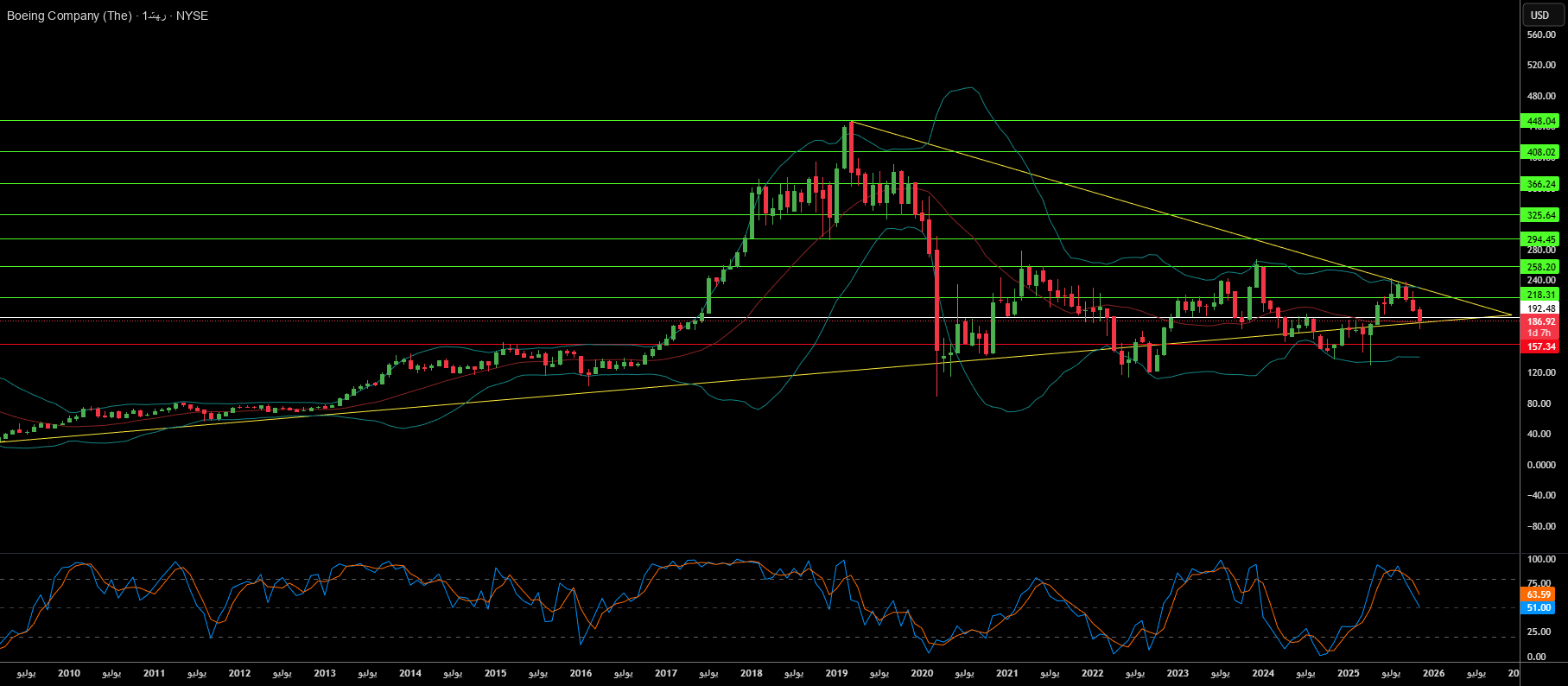This screenshot has height=686, width=1568.
Task: Click the 448.04 green price label
Action: coord(1541,121)
